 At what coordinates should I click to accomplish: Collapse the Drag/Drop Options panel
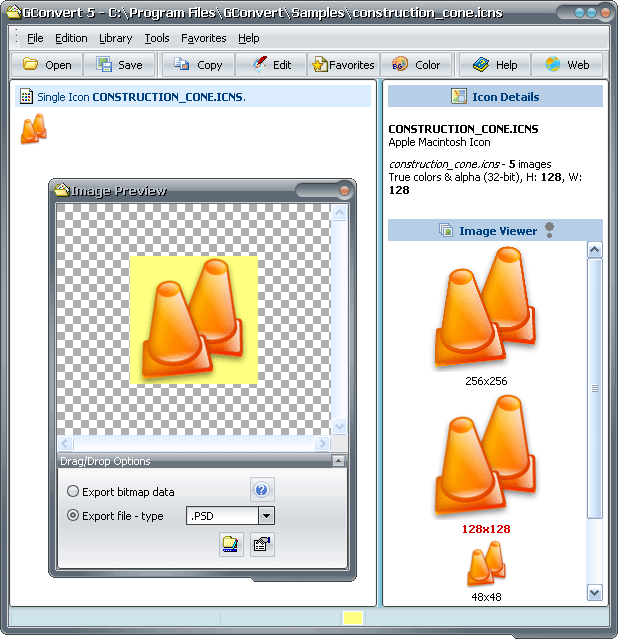click(338, 461)
